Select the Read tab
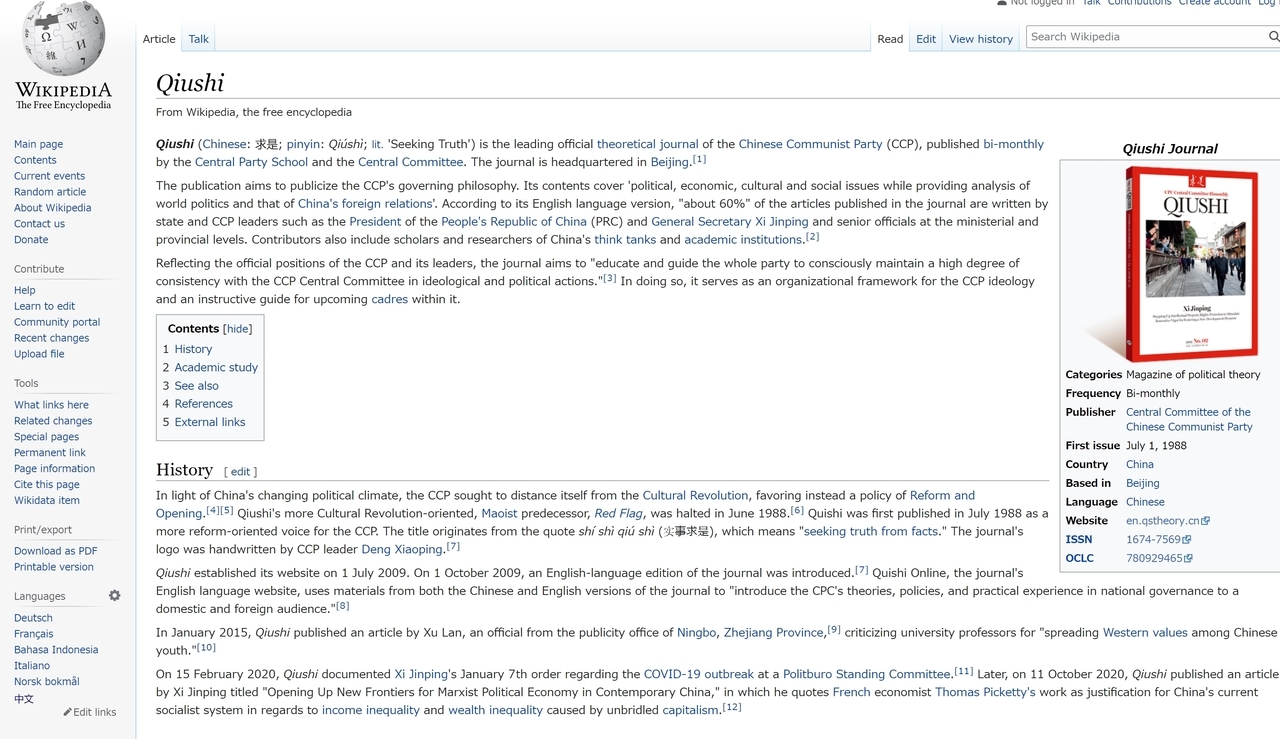Screen dimensions: 1280x739 point(890,39)
